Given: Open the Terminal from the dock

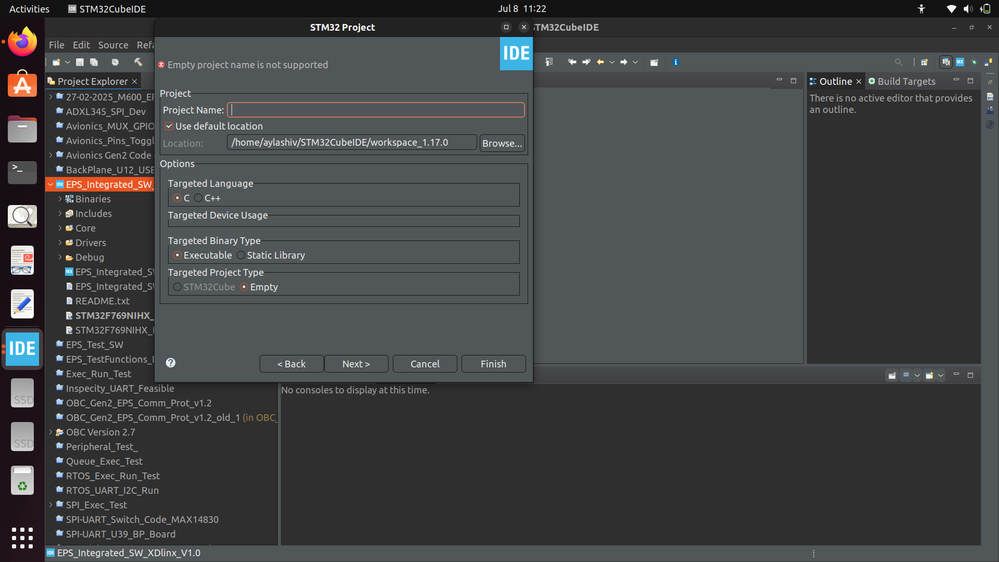Looking at the screenshot, I should point(22,172).
